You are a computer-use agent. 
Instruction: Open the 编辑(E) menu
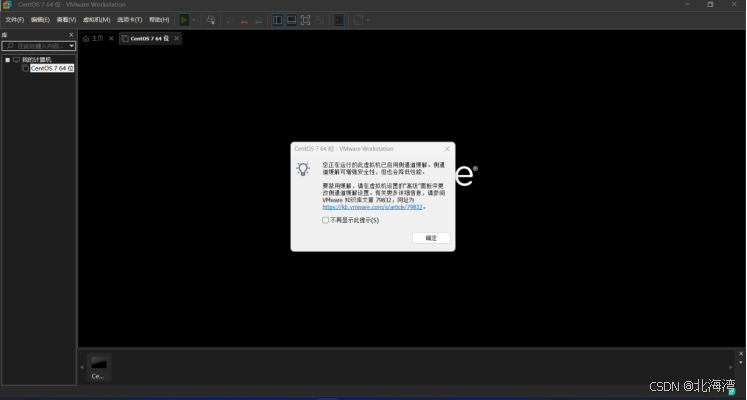pyautogui.click(x=40, y=20)
